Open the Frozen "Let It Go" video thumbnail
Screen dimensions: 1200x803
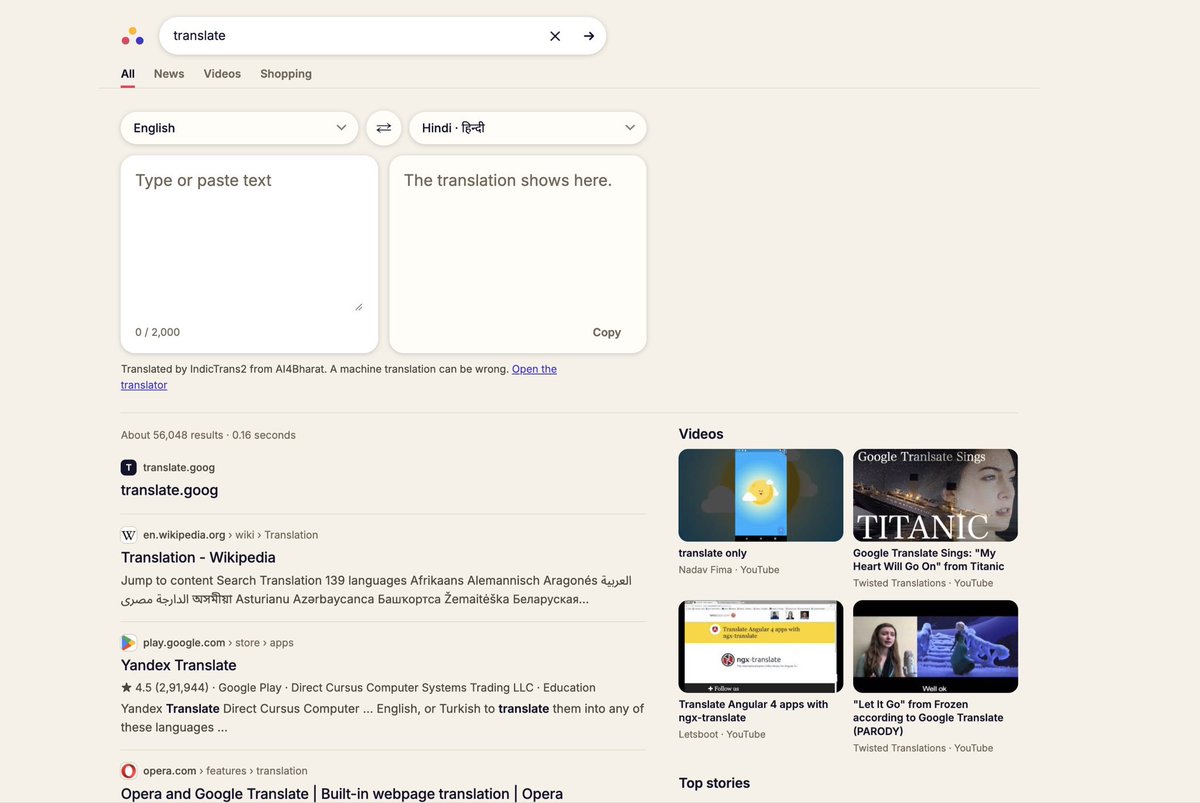[x=935, y=646]
